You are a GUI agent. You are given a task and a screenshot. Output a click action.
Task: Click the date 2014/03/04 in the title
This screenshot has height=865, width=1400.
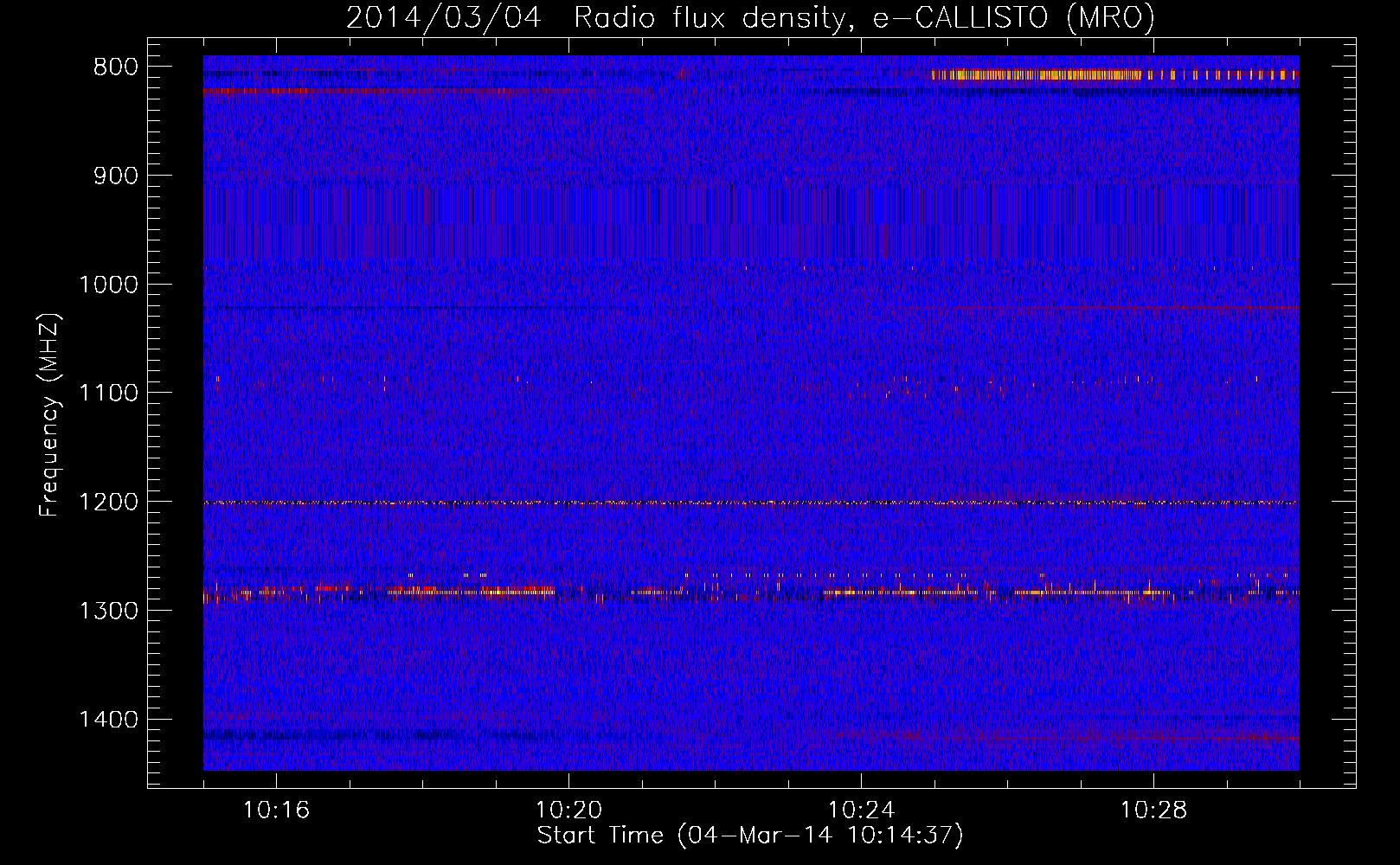pyautogui.click(x=443, y=17)
